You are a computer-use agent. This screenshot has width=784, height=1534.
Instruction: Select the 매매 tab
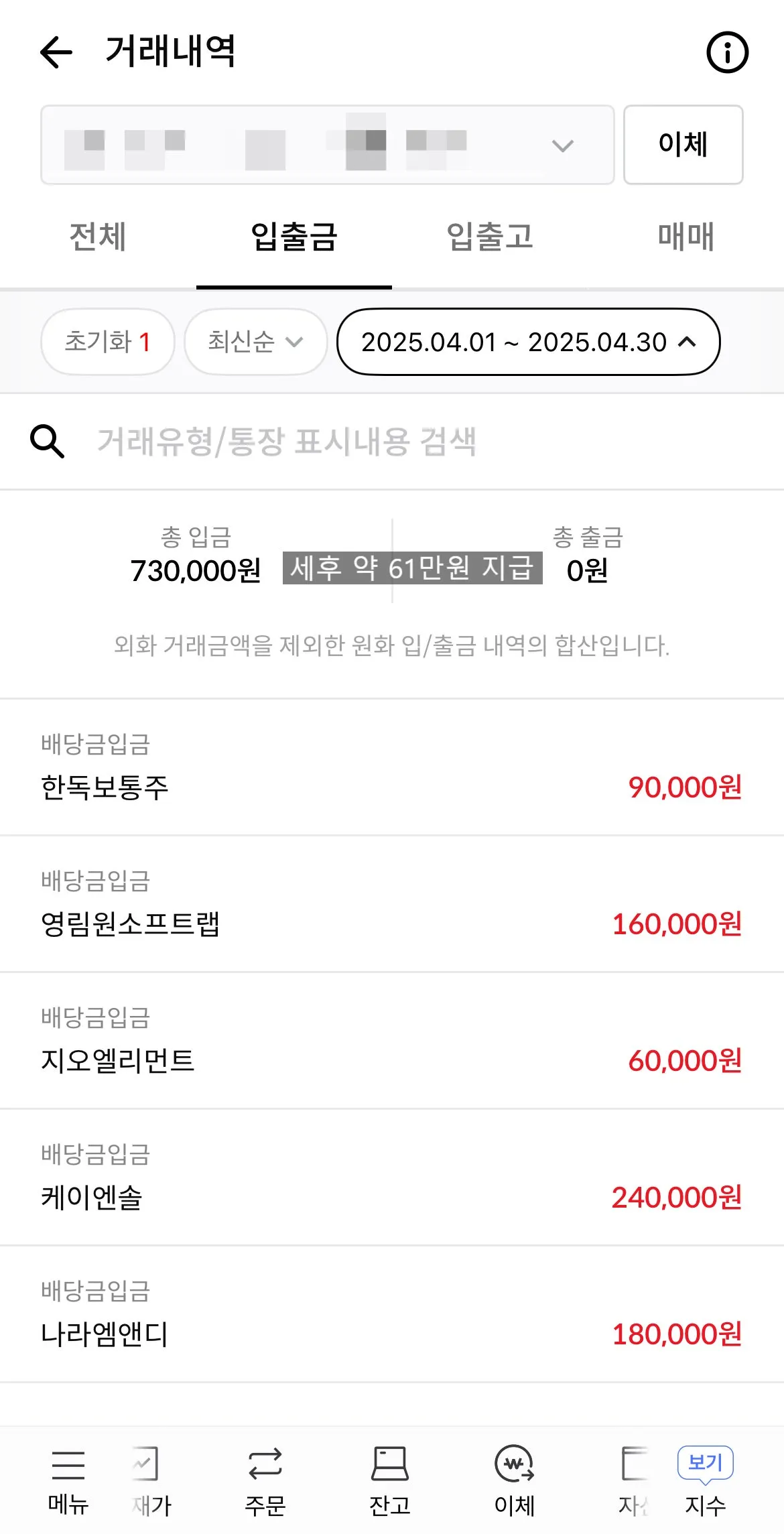coord(686,237)
